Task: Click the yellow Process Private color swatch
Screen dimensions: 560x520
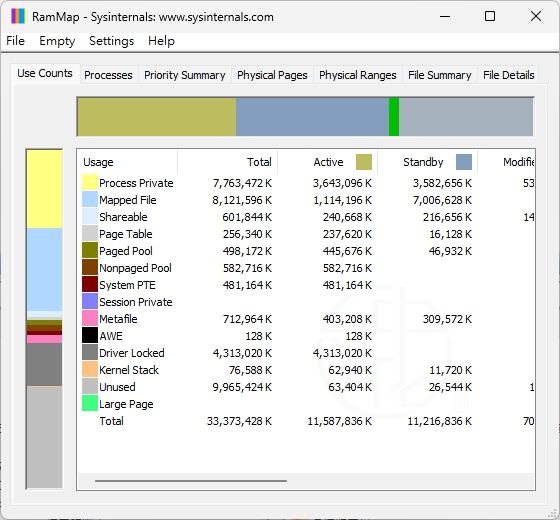Action: [90, 182]
